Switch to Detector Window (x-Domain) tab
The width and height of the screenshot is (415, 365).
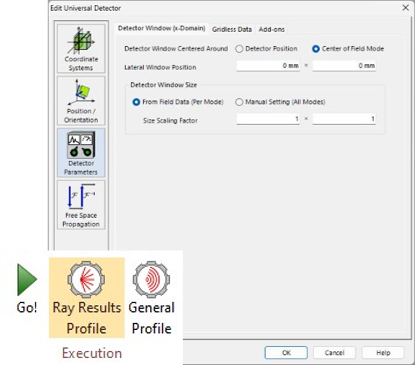162,28
